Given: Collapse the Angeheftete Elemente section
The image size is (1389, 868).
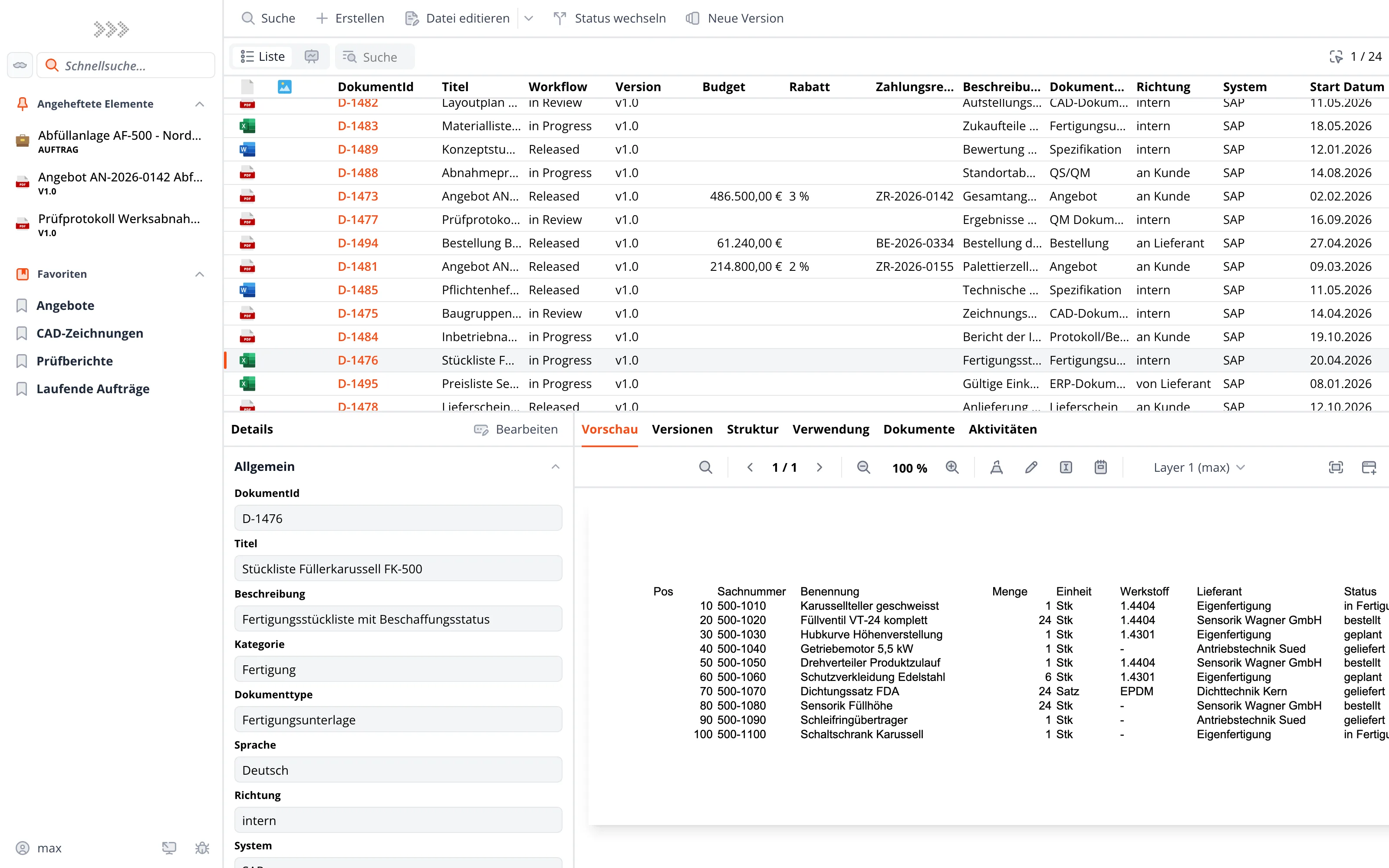Looking at the screenshot, I should (x=200, y=104).
